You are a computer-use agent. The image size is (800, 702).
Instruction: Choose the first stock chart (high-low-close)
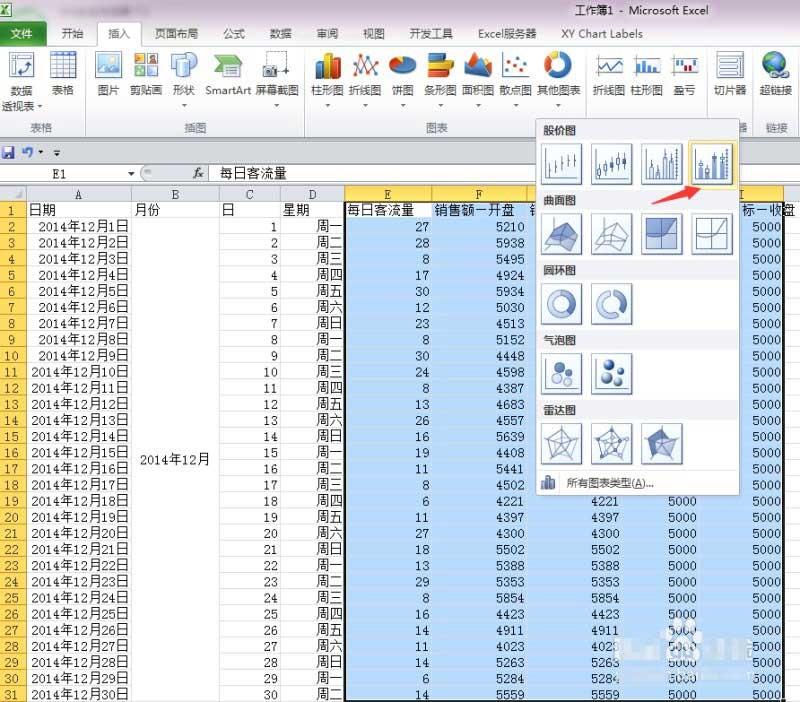tap(561, 163)
